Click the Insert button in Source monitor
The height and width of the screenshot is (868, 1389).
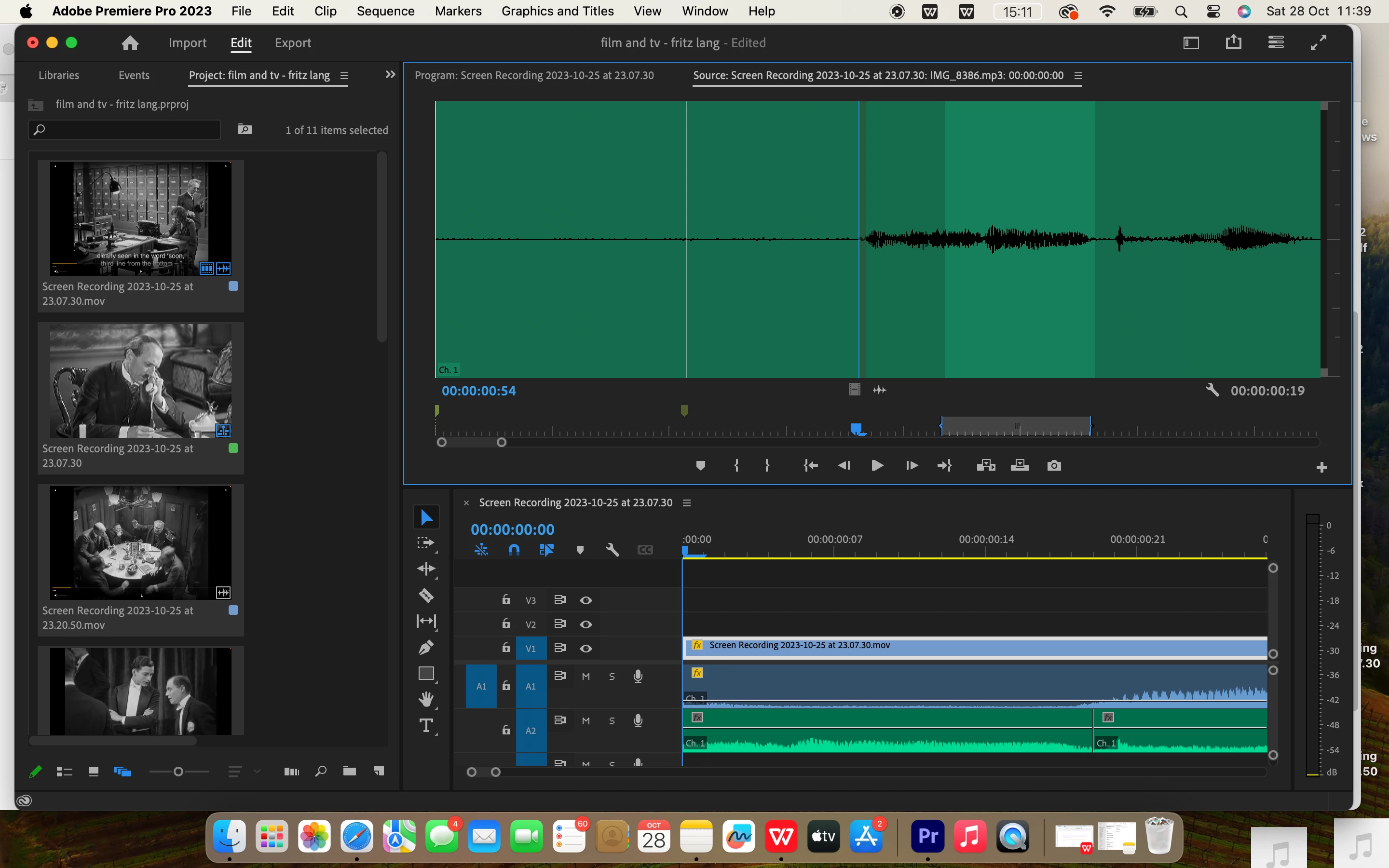click(x=985, y=465)
